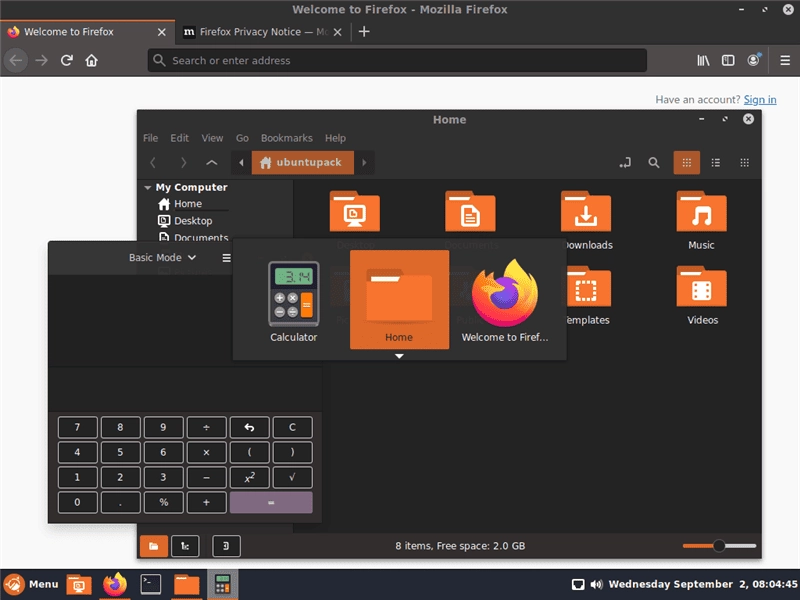Select Calculator in window switcher

pos(293,300)
